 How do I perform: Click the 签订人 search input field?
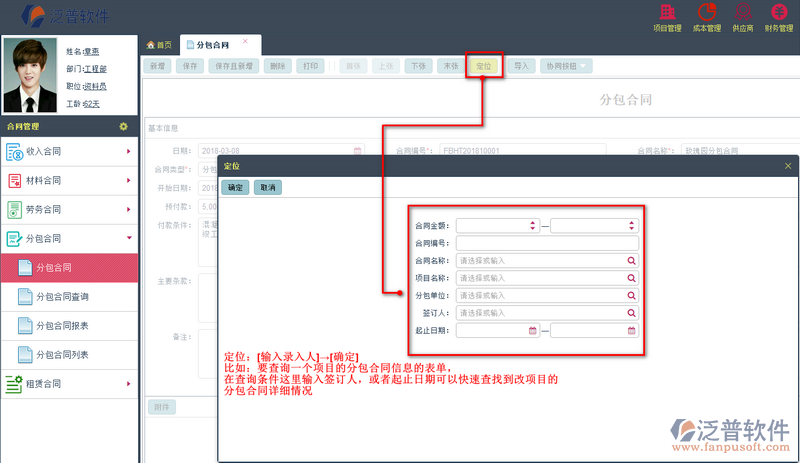547,313
